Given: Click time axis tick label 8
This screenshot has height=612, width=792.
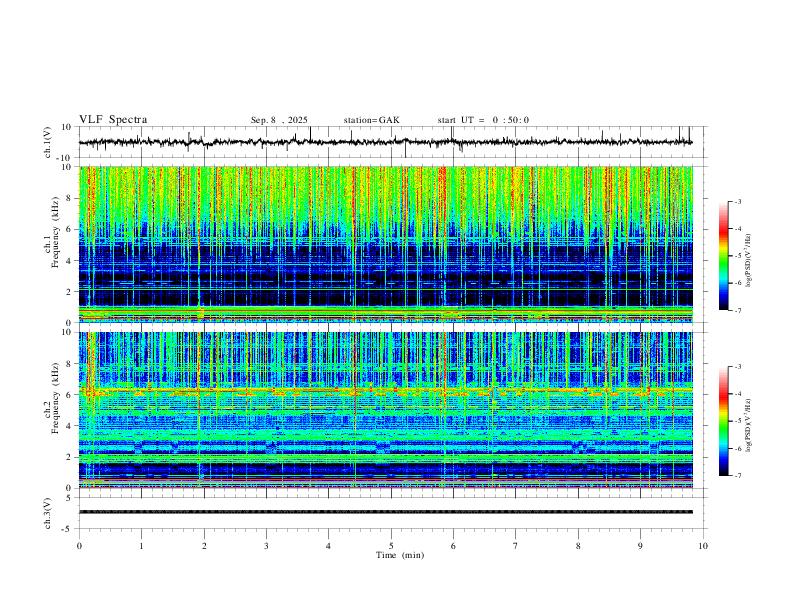Looking at the screenshot, I should click(x=578, y=546).
